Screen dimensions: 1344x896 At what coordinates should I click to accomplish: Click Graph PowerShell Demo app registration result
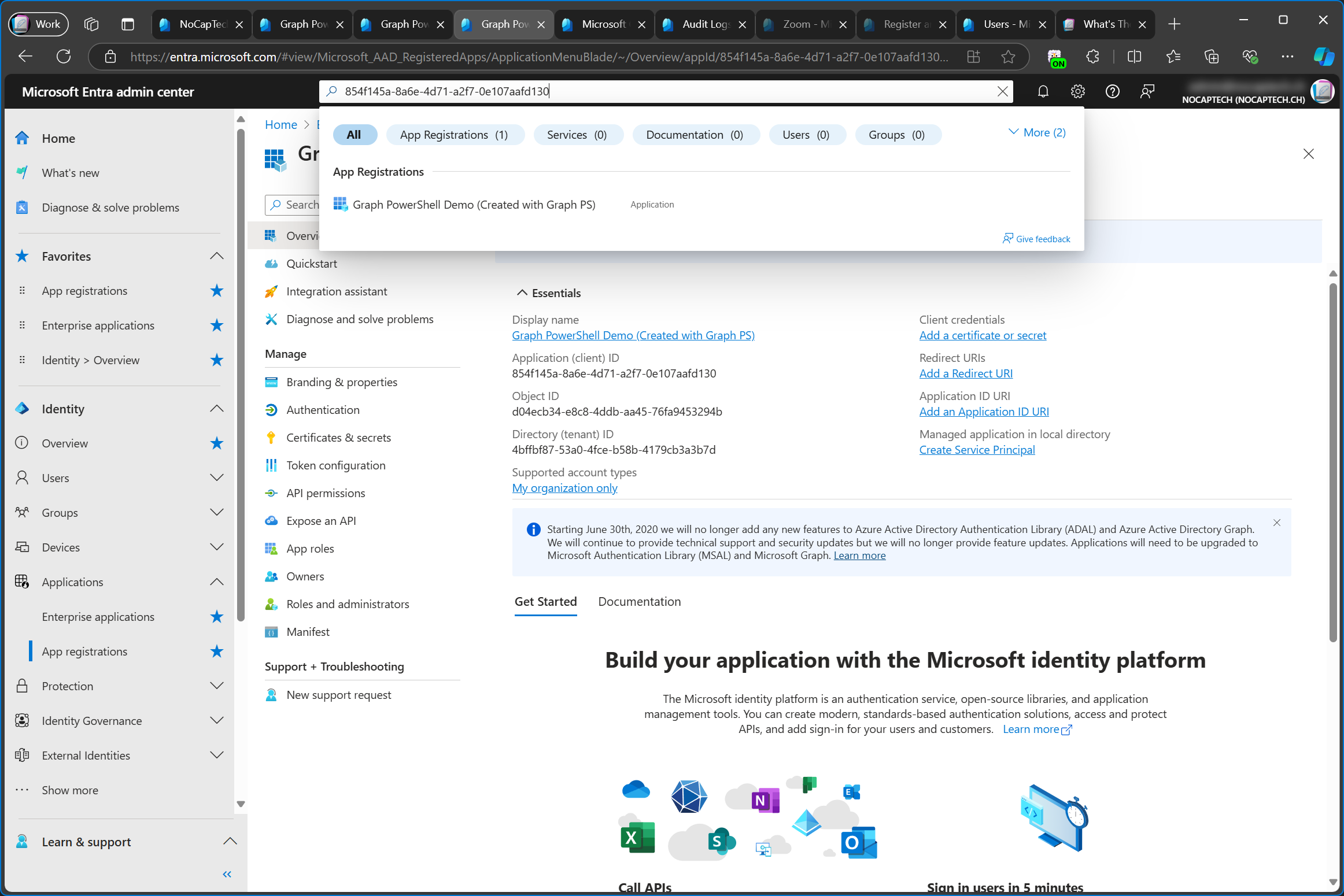(x=474, y=204)
